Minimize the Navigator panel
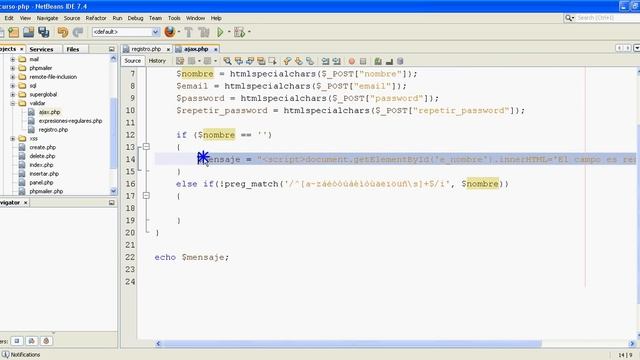This screenshot has height=360, width=640. 111,202
